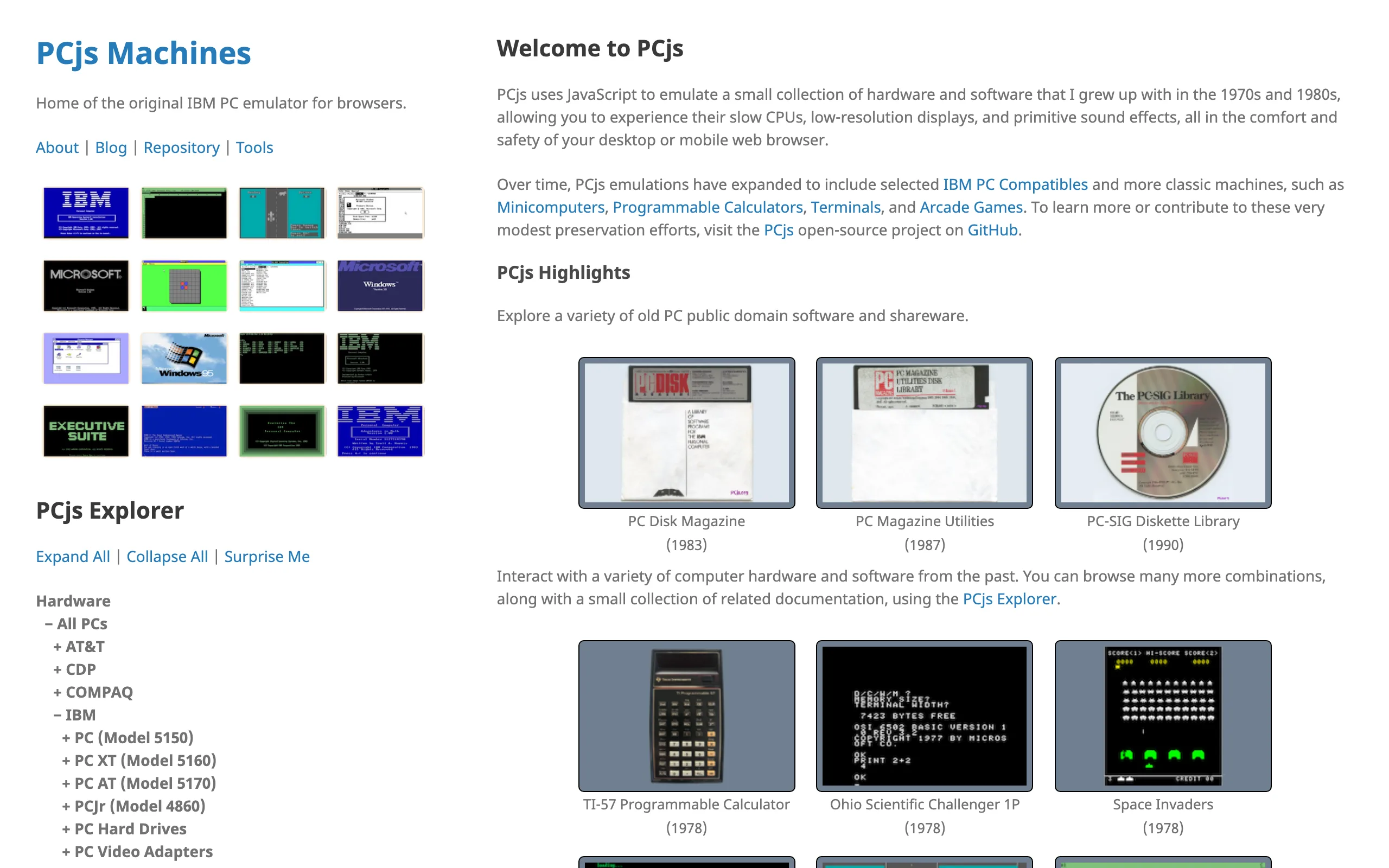Expand PC XT (Model 5160) node
Viewport: 1389px width, 868px height.
(139, 761)
